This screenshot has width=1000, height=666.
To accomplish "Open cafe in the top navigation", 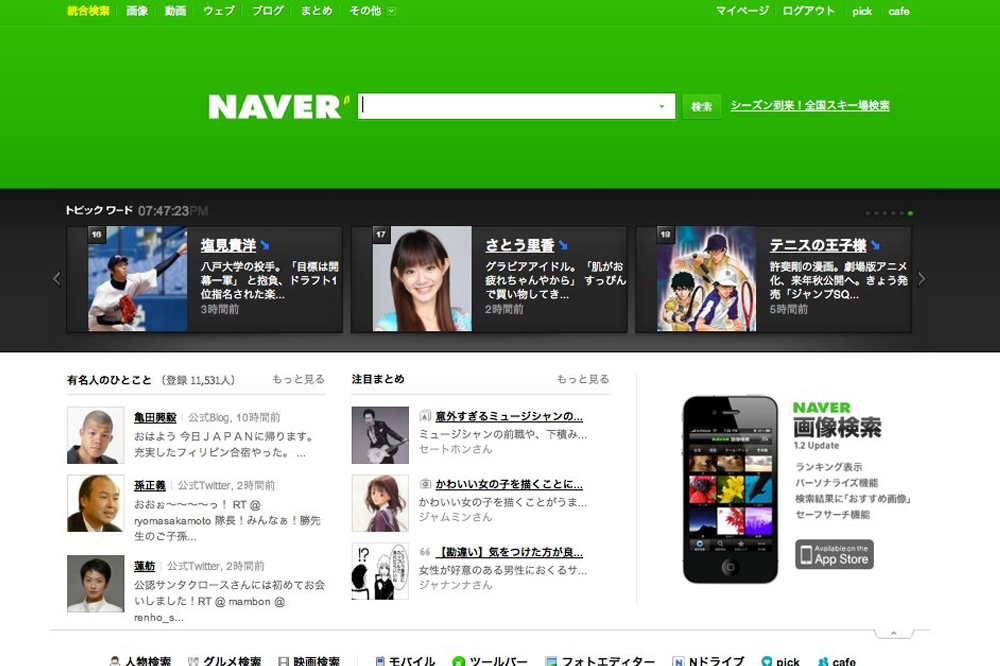I will [x=899, y=11].
